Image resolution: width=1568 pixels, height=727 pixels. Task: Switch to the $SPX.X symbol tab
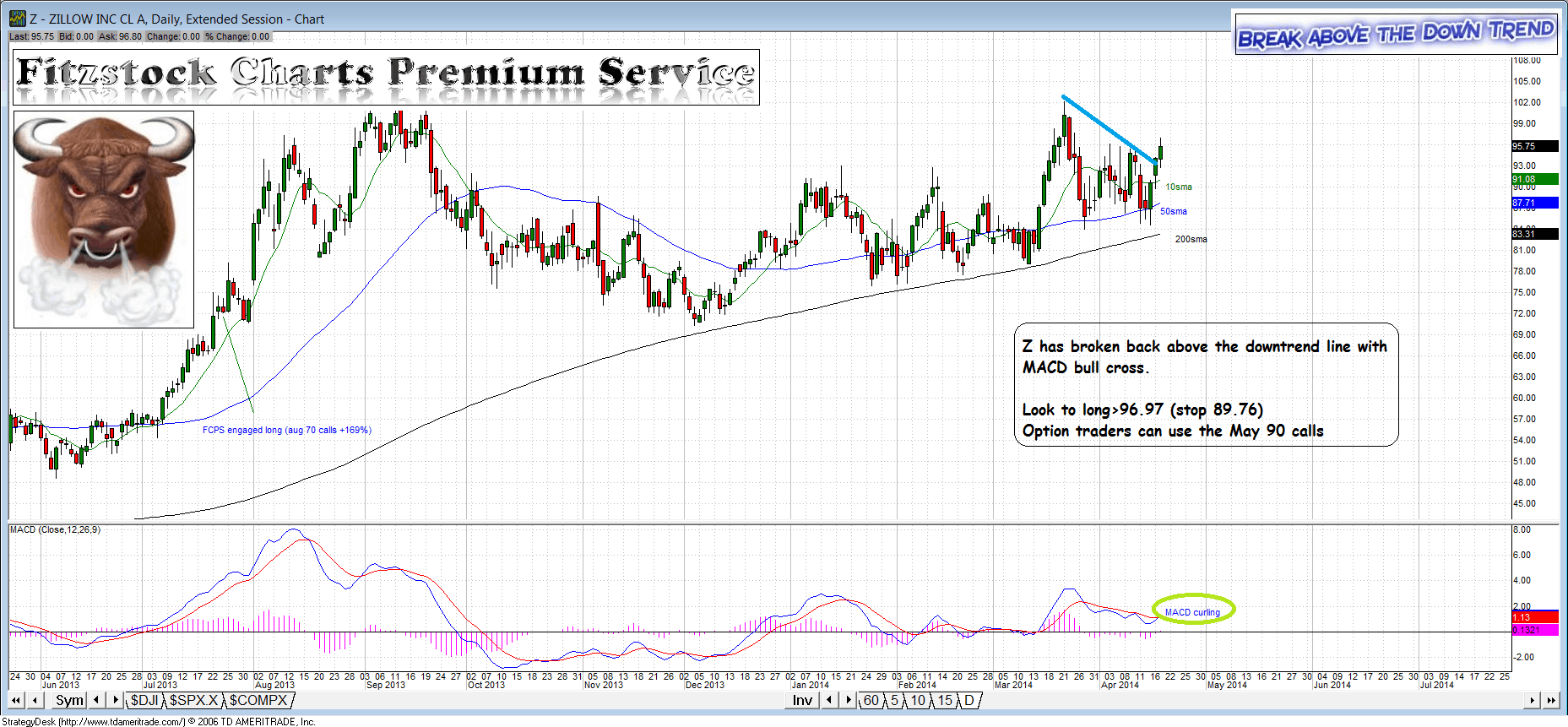coord(194,700)
